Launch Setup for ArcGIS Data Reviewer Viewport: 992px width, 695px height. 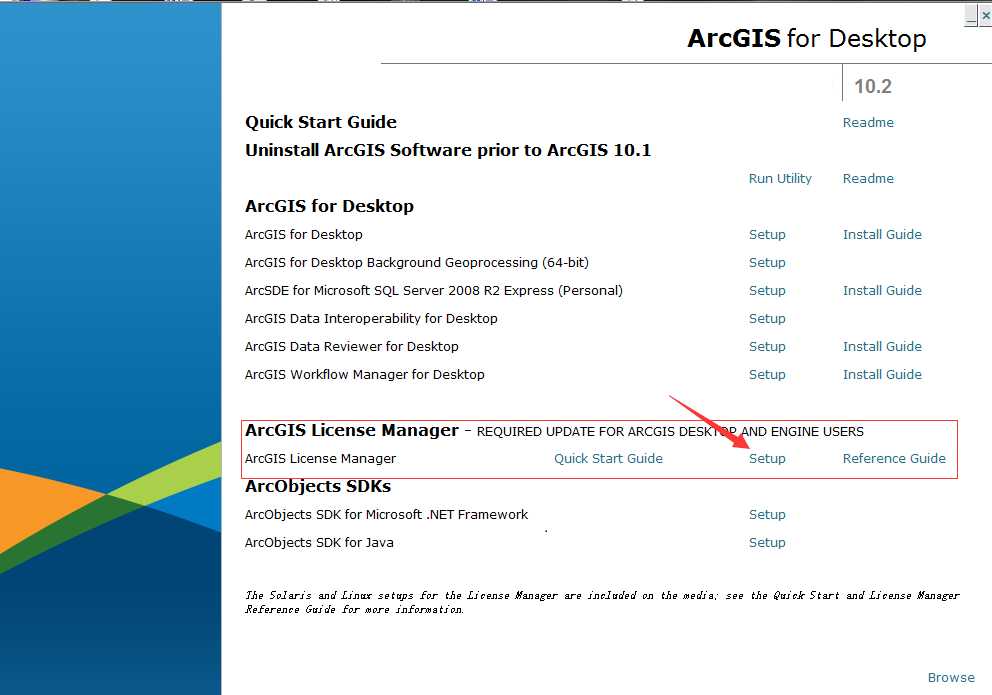point(767,347)
